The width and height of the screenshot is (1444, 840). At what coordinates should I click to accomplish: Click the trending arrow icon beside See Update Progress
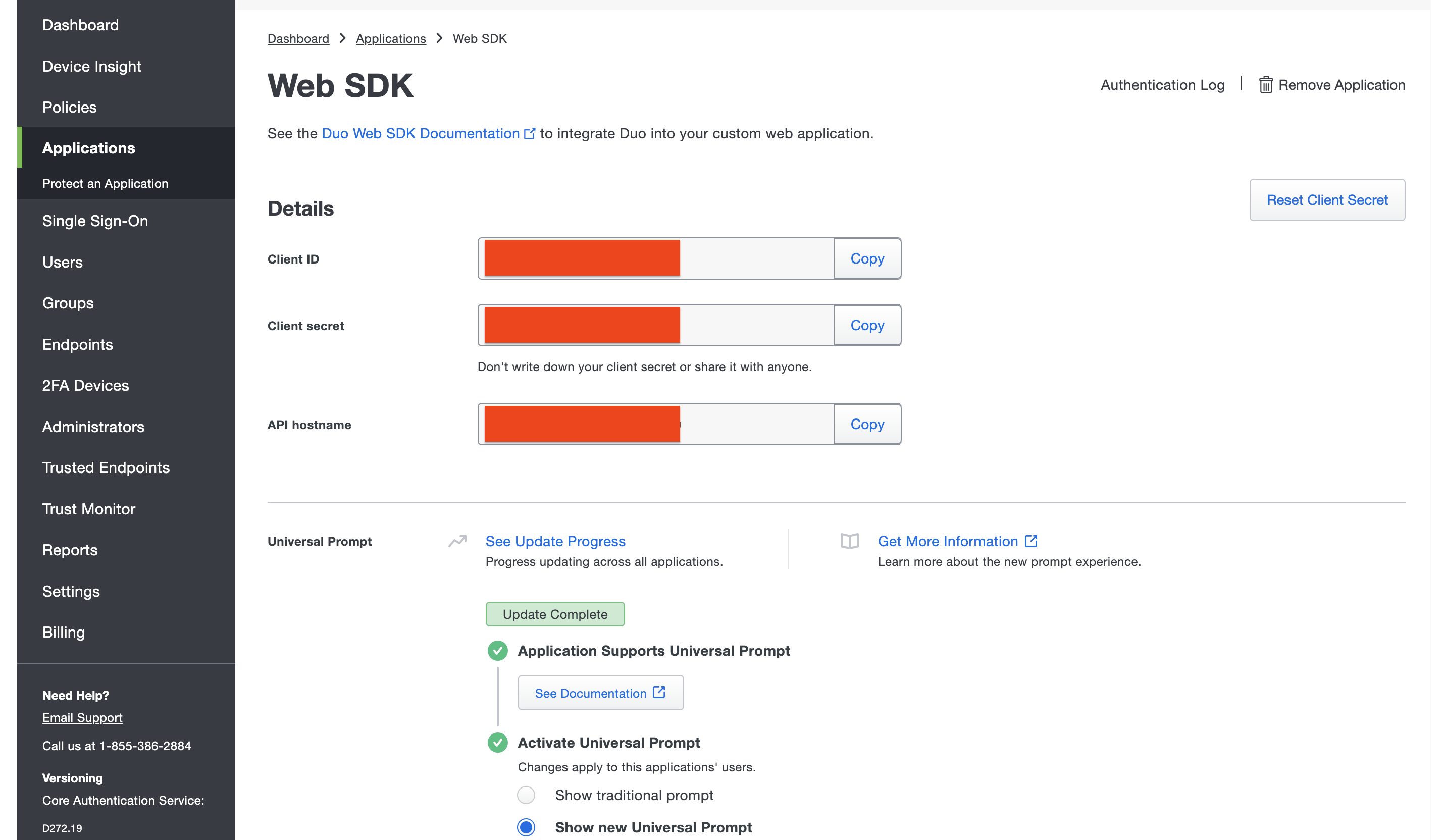(x=457, y=541)
